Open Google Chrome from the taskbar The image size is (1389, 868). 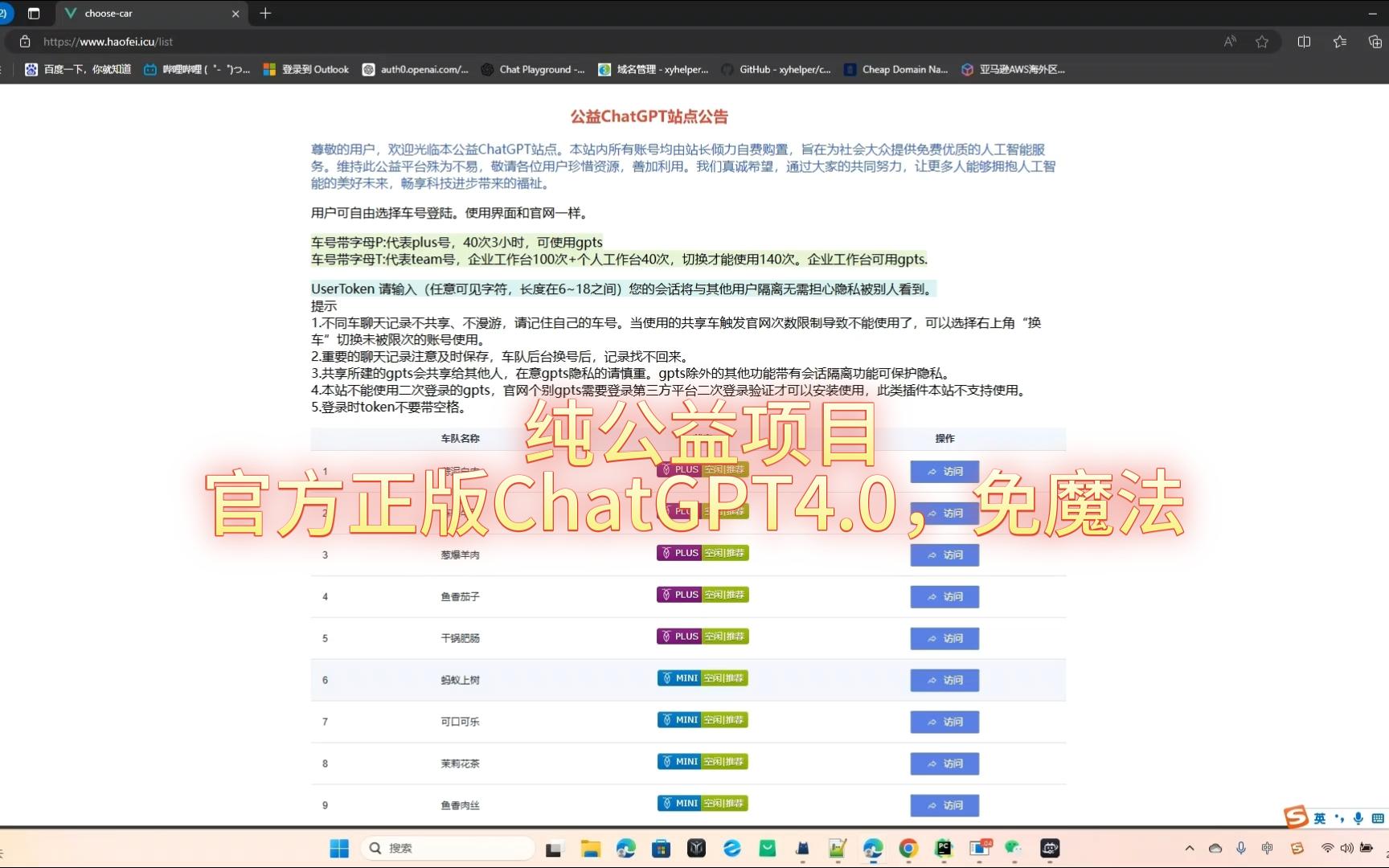(x=908, y=849)
